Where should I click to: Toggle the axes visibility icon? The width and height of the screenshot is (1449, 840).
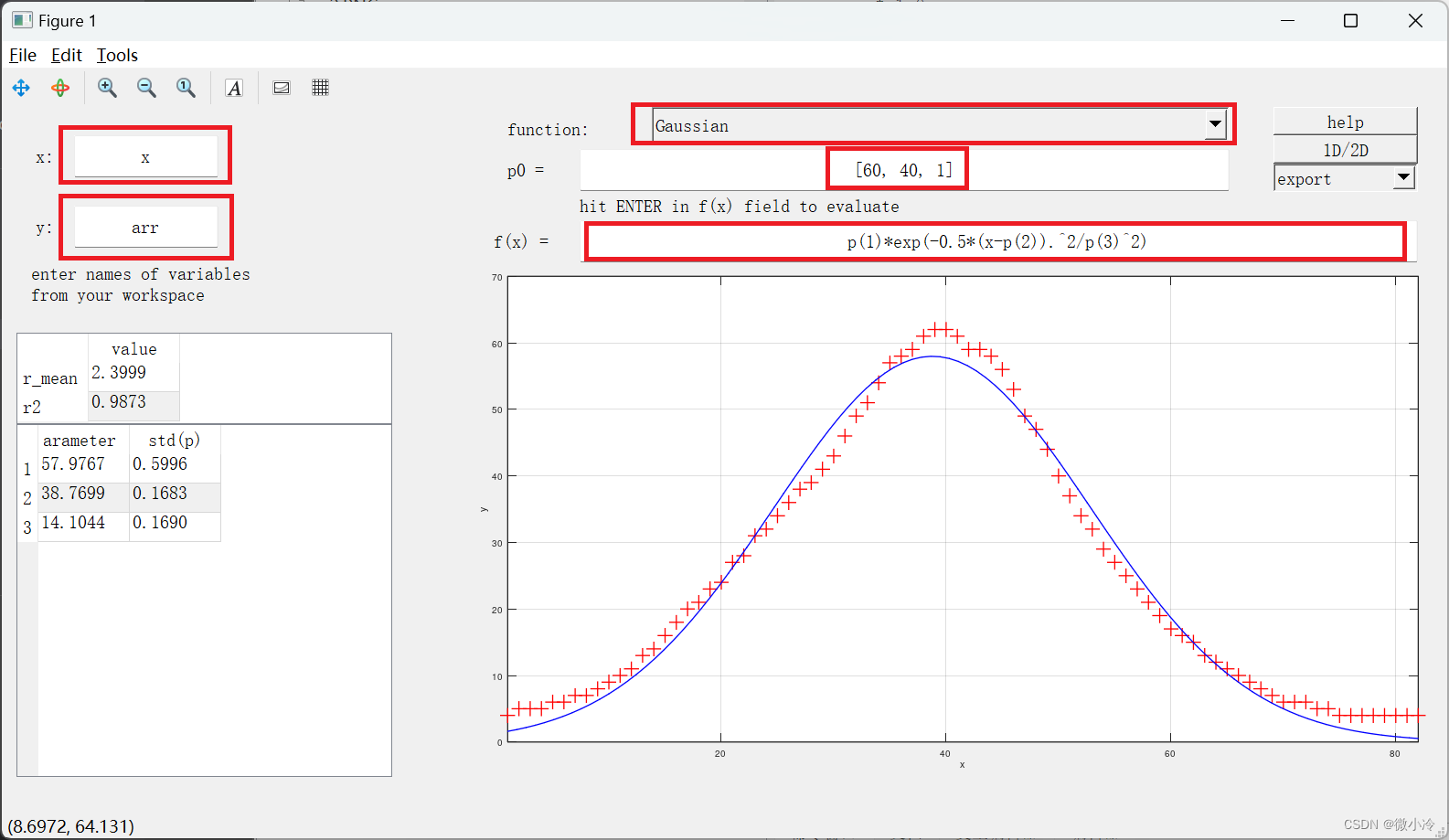click(x=282, y=88)
